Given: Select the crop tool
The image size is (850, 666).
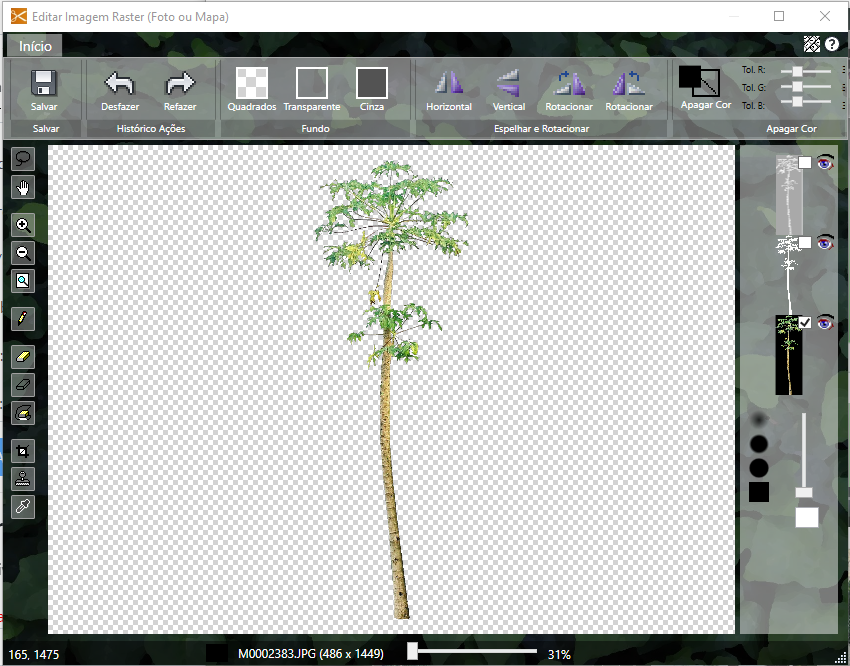Looking at the screenshot, I should pyautogui.click(x=22, y=450).
